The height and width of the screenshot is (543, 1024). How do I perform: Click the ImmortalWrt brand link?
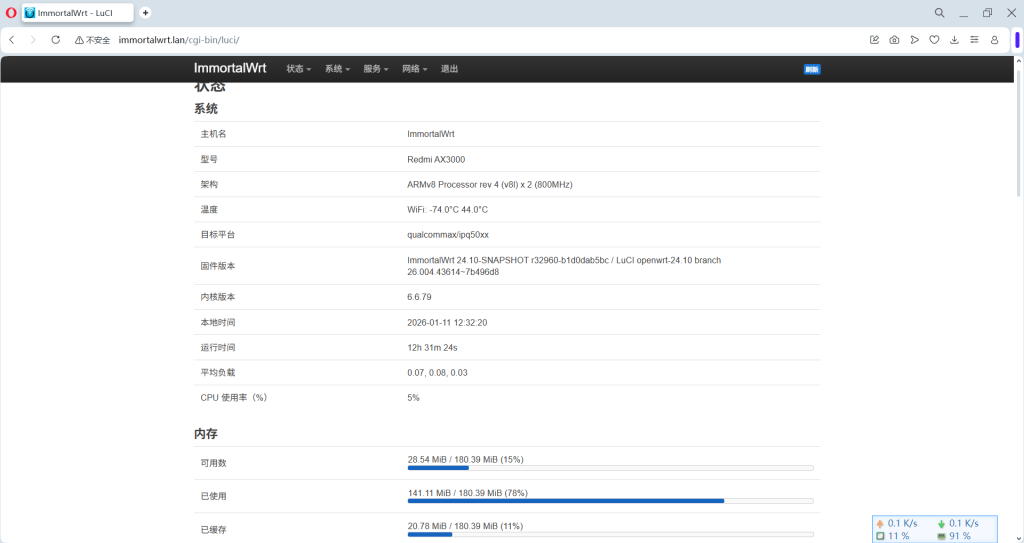click(232, 69)
